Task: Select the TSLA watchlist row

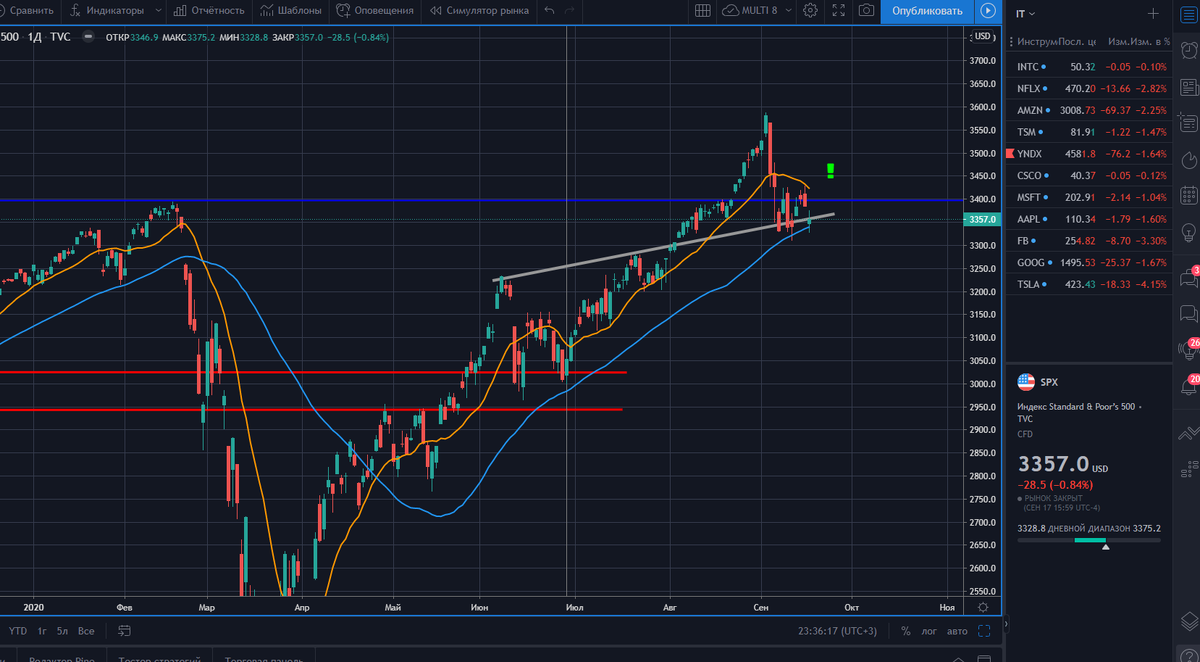Action: pos(1087,284)
